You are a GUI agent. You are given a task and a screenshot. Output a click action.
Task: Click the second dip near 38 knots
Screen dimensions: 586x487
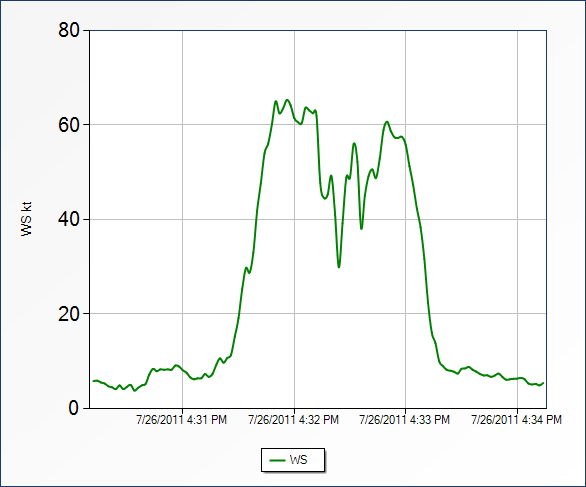click(361, 228)
